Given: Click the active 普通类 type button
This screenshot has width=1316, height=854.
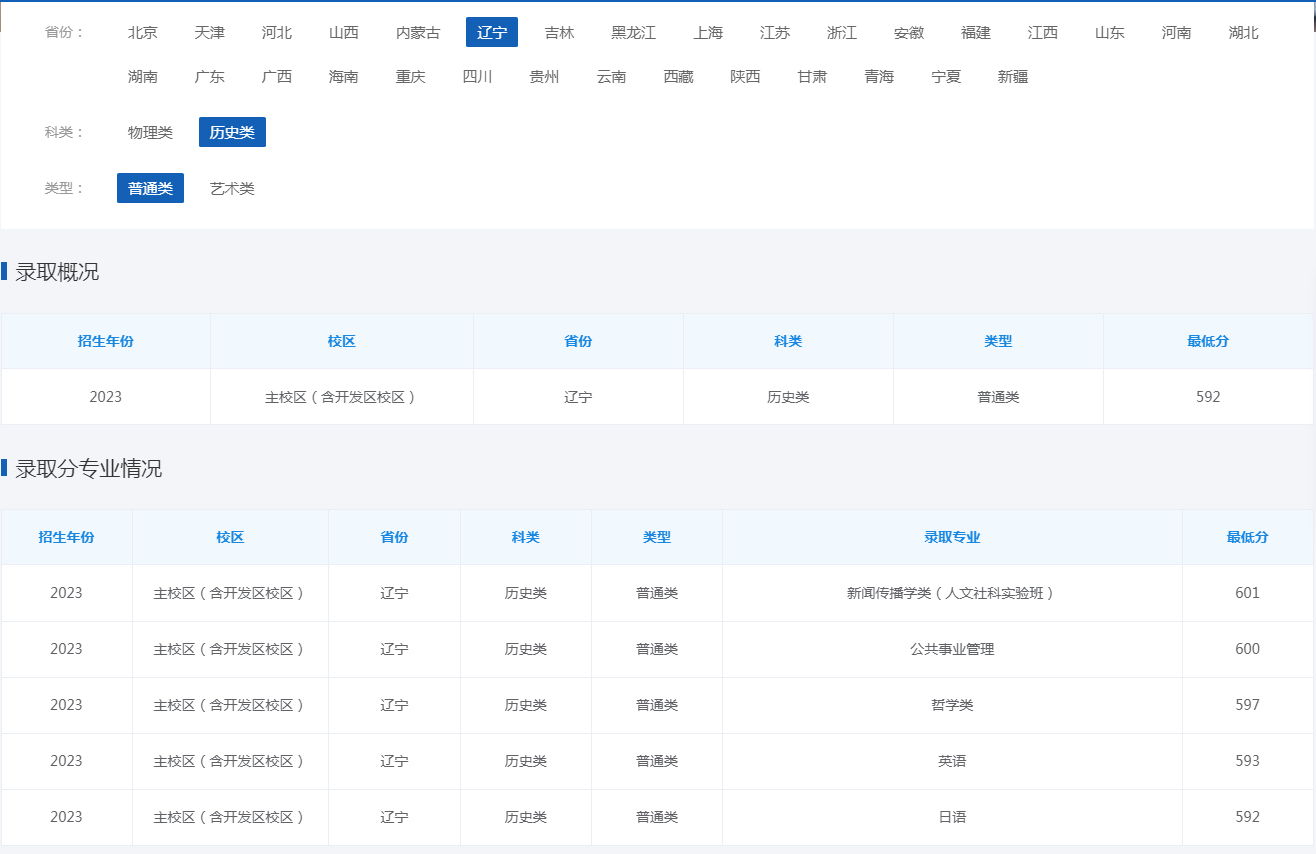Looking at the screenshot, I should click(151, 189).
